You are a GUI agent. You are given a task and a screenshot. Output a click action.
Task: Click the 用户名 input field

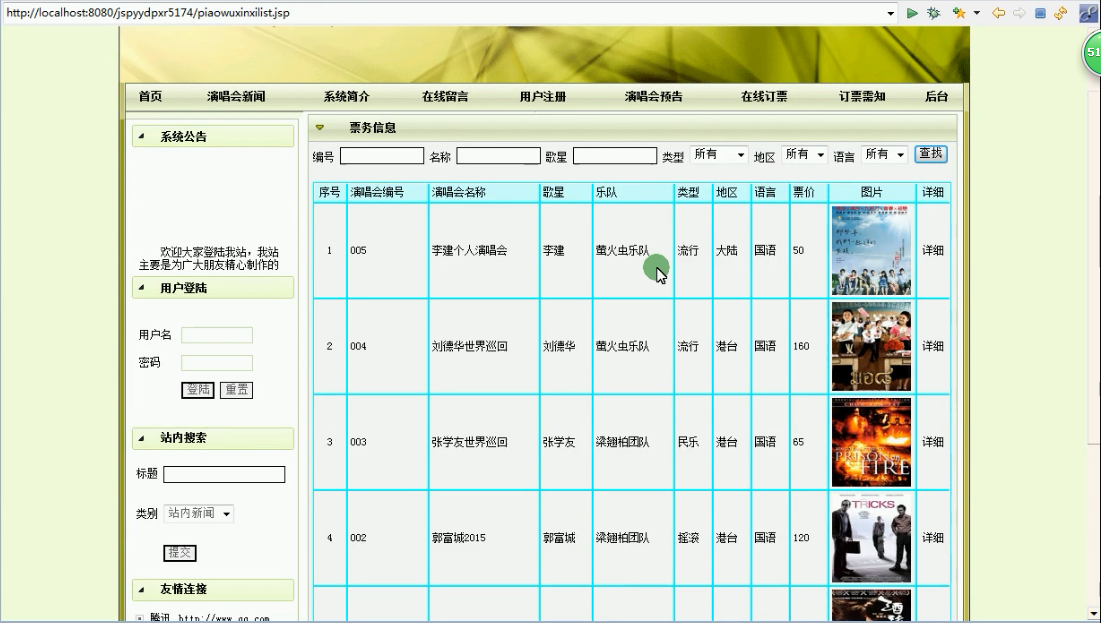point(217,335)
